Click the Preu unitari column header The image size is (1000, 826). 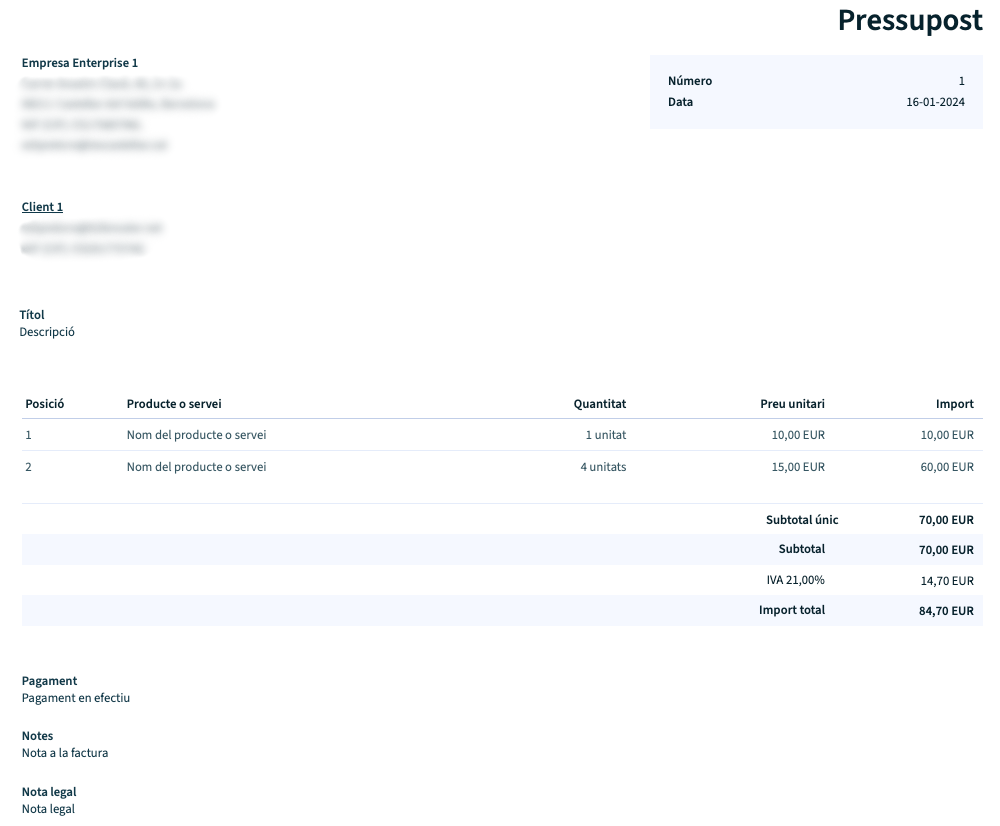[x=791, y=403]
